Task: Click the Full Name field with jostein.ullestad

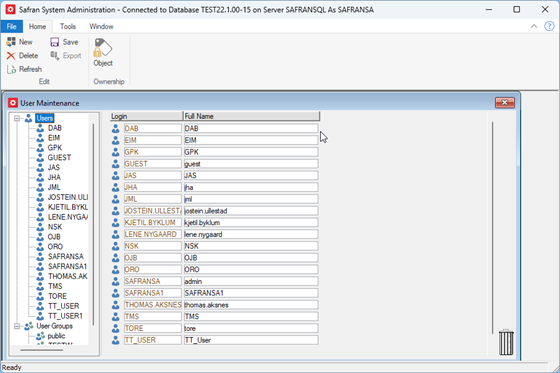Action: coord(250,211)
